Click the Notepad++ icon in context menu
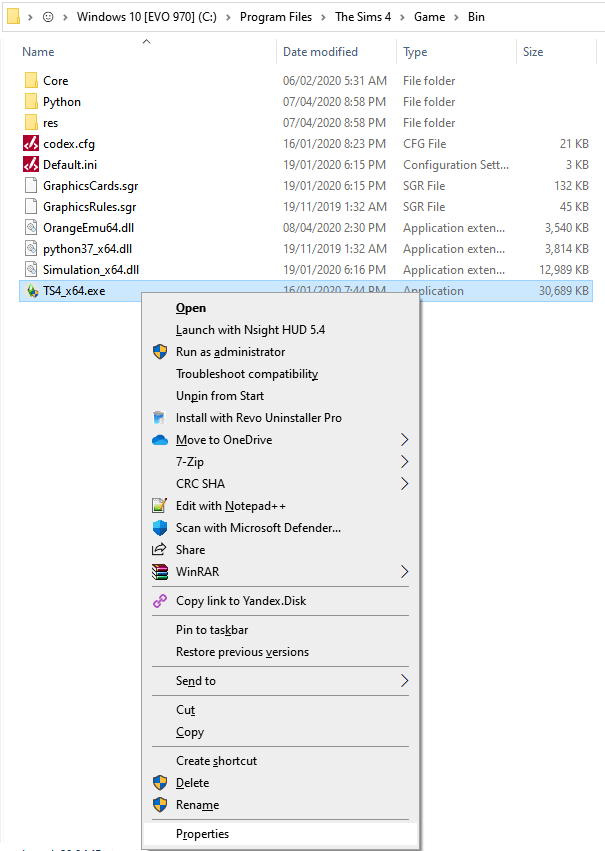This screenshot has height=851, width=605. tap(159, 506)
